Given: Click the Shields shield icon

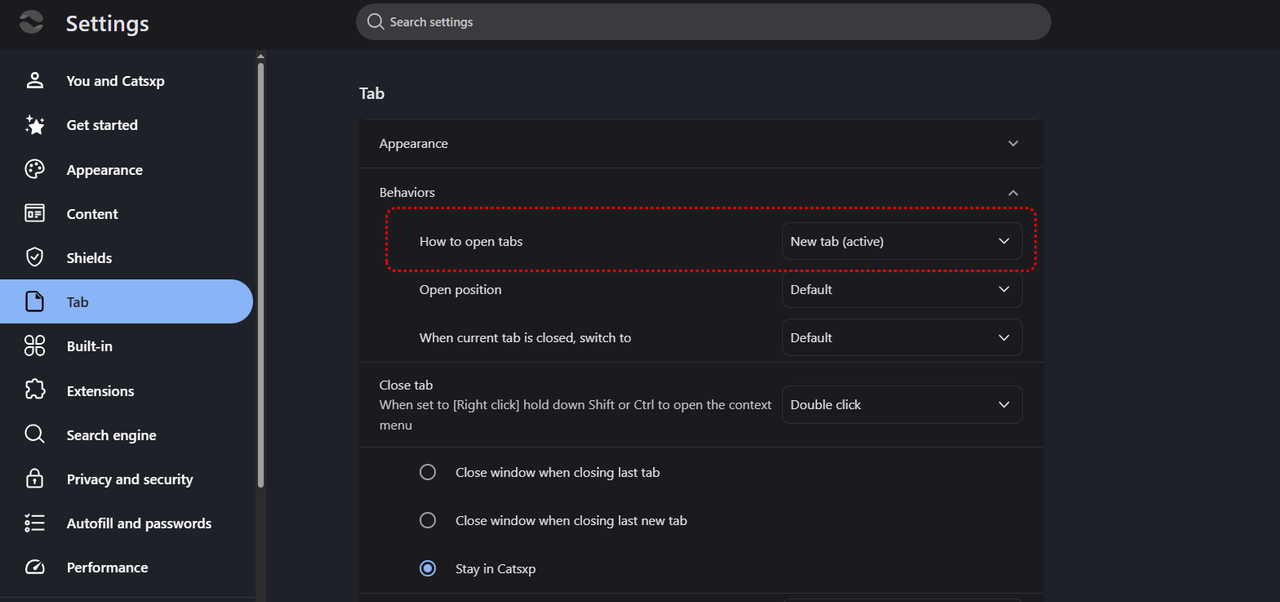Looking at the screenshot, I should click(x=35, y=257).
